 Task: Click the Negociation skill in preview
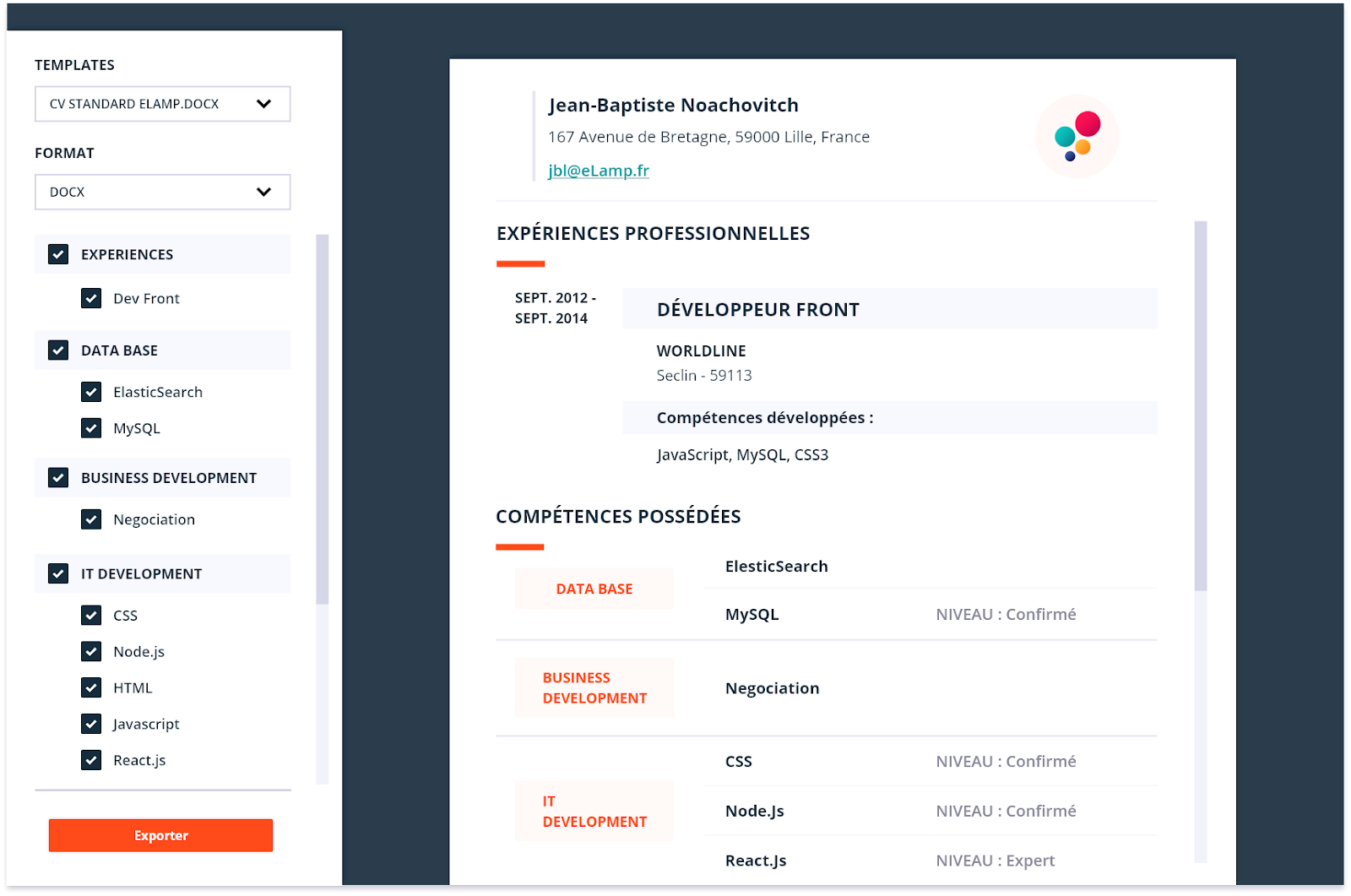click(x=773, y=688)
